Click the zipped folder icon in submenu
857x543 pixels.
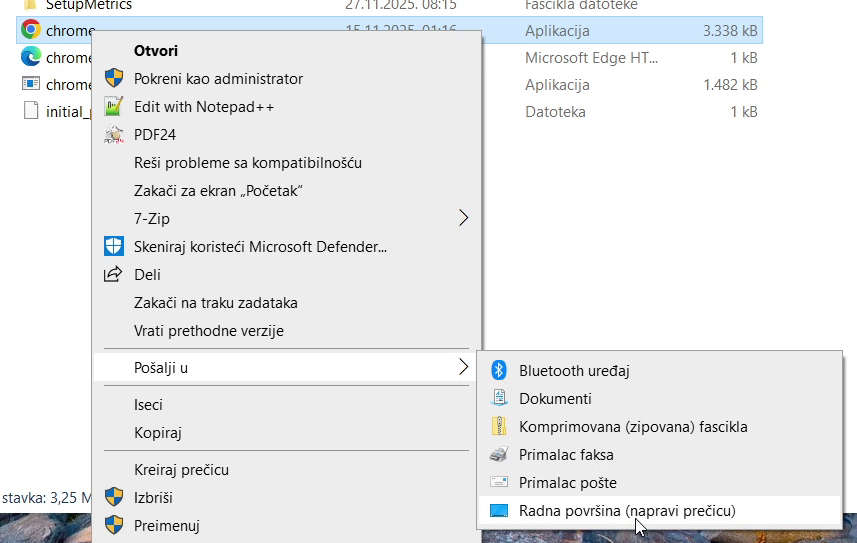click(x=499, y=426)
